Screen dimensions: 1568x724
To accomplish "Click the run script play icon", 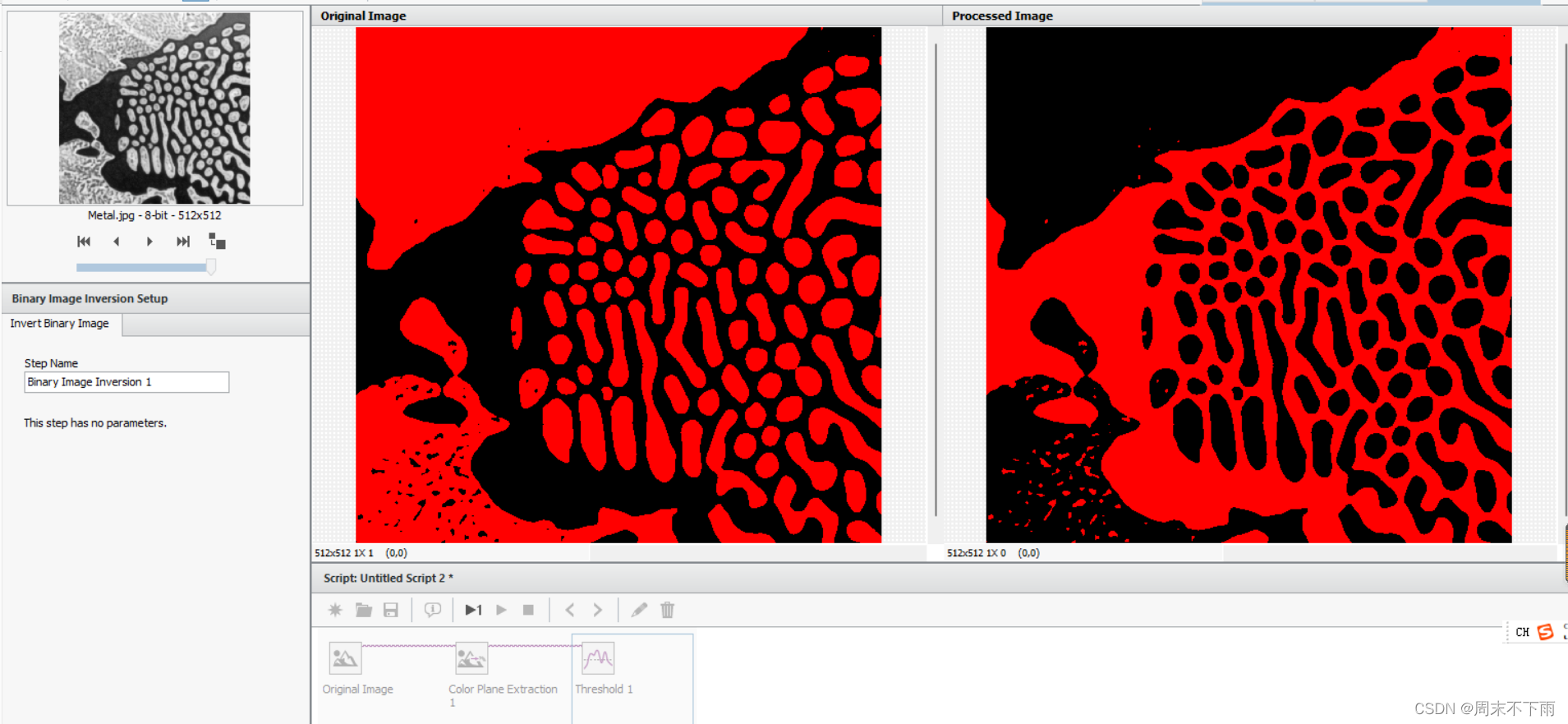I will pyautogui.click(x=501, y=610).
